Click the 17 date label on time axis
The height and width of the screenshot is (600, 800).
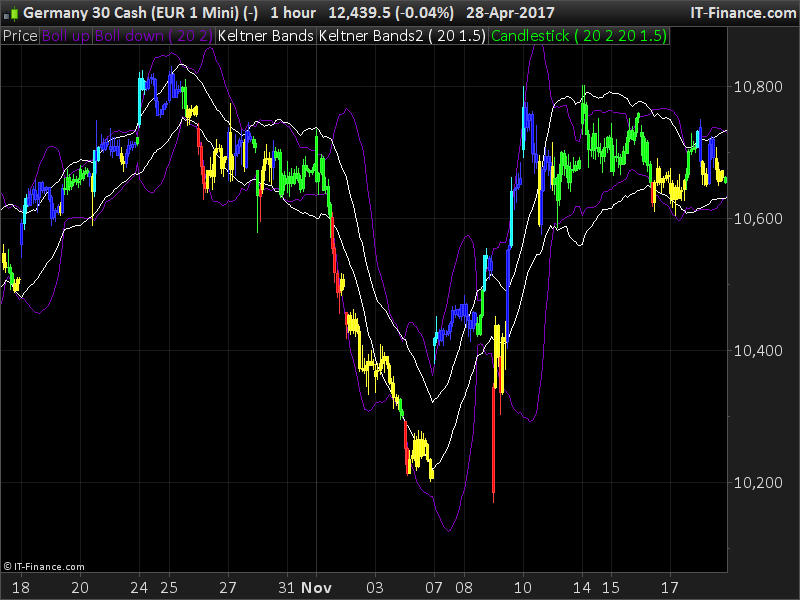[x=670, y=588]
